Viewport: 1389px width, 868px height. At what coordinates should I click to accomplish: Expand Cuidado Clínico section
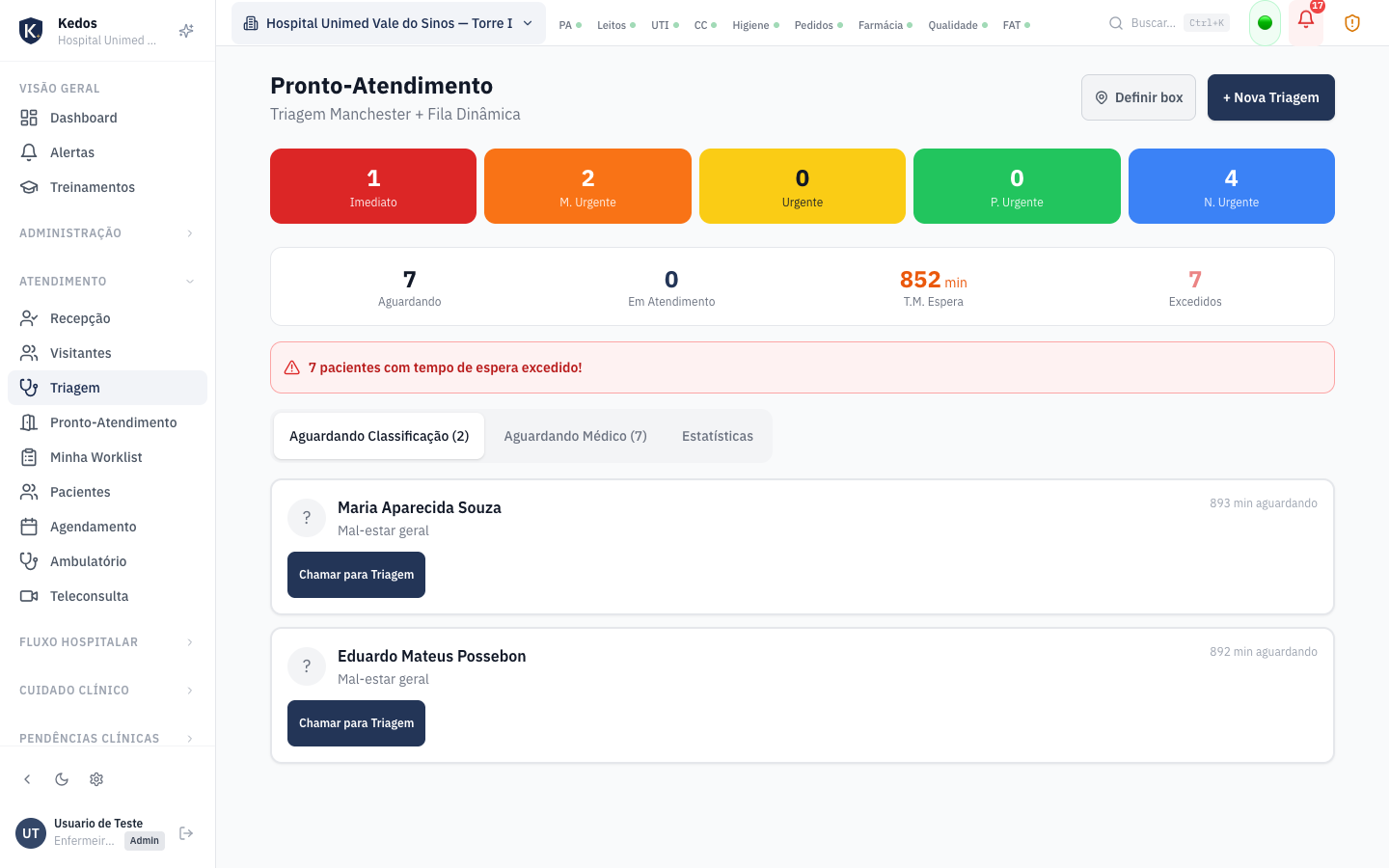[x=107, y=691]
